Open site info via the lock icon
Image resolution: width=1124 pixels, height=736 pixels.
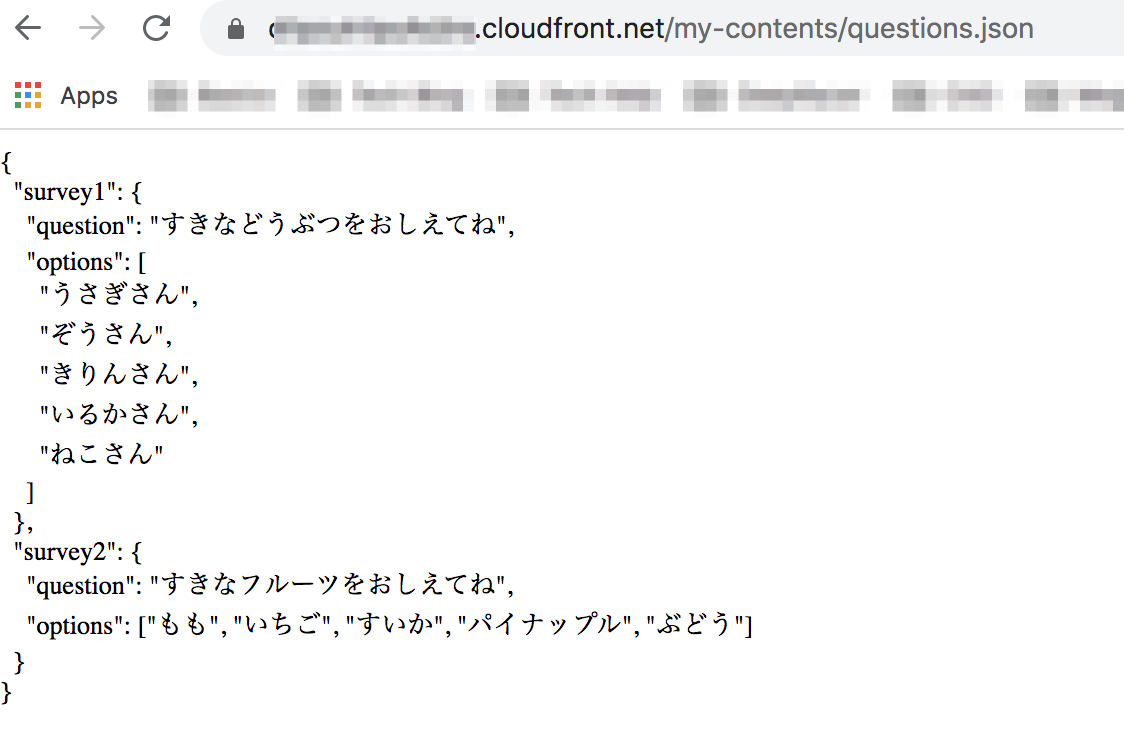235,29
